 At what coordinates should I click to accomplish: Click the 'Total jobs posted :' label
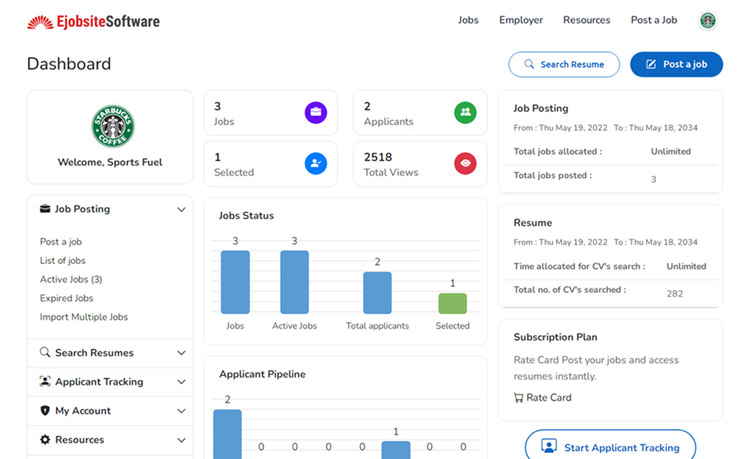[553, 175]
